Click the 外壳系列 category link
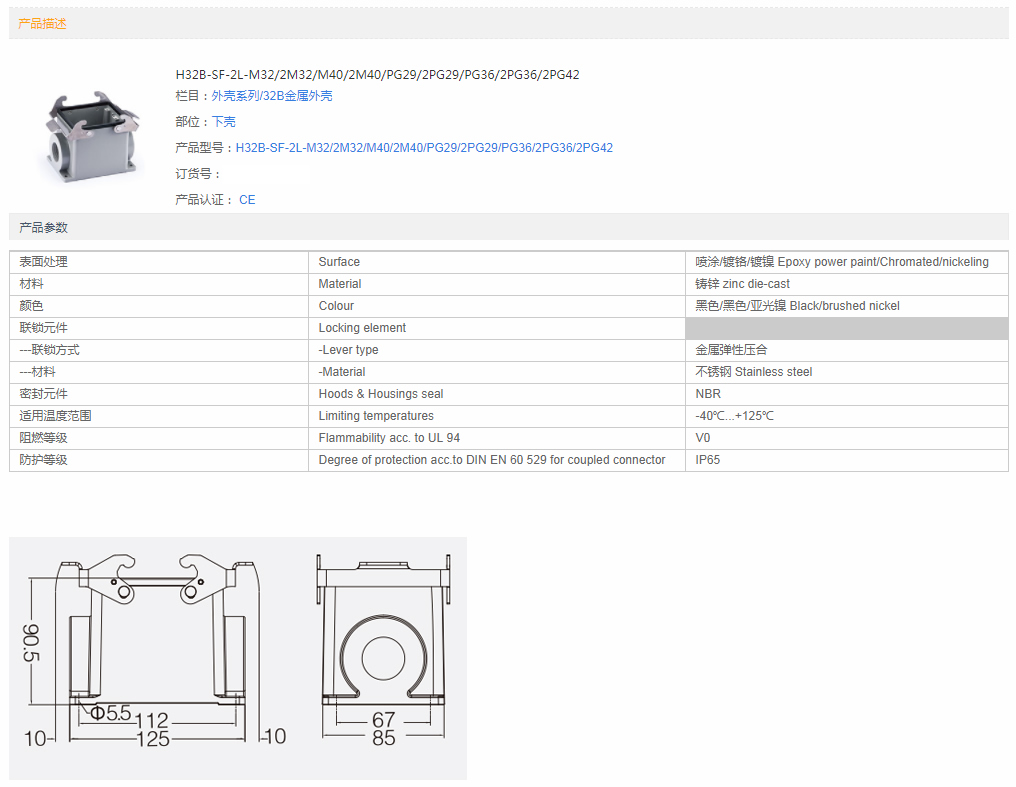 pos(234,96)
